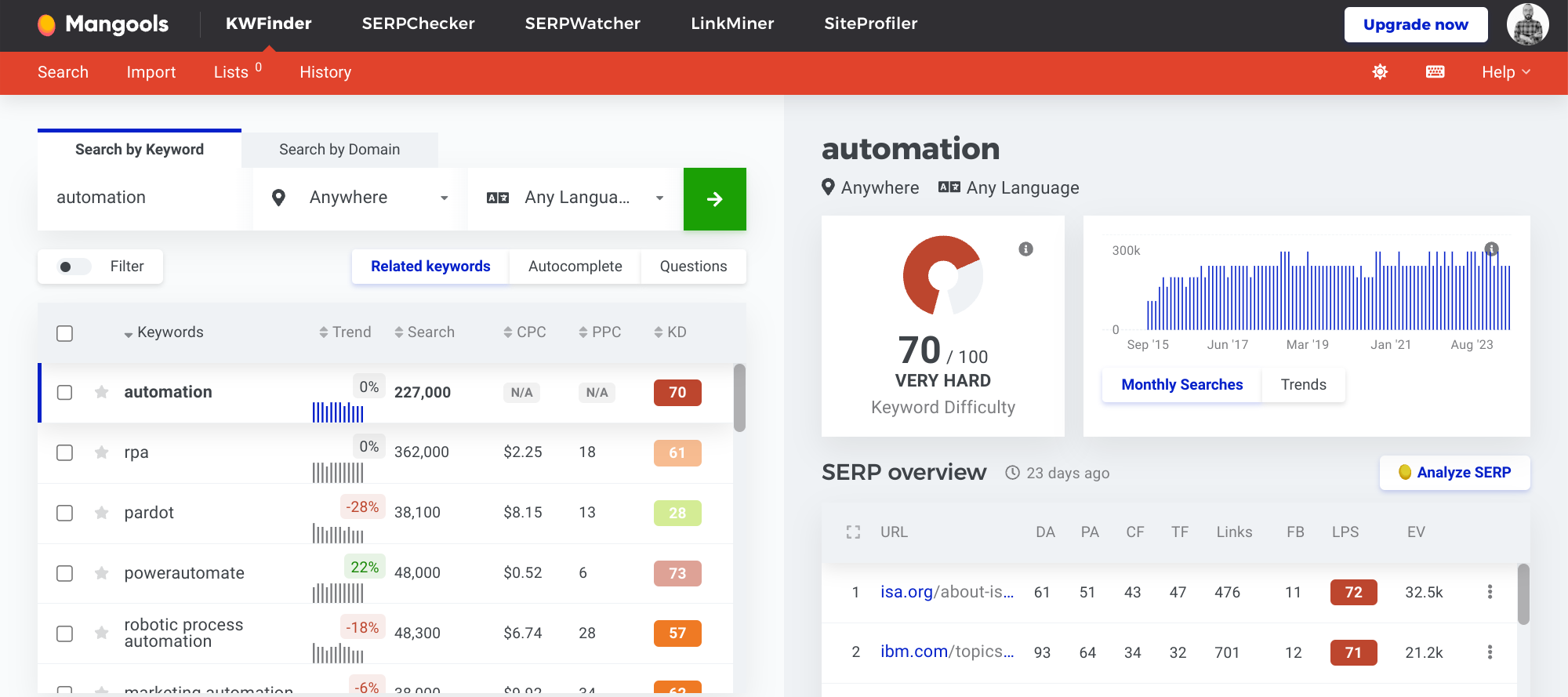Check the pardot row checkbox
This screenshot has height=697, width=1568.
tap(65, 513)
